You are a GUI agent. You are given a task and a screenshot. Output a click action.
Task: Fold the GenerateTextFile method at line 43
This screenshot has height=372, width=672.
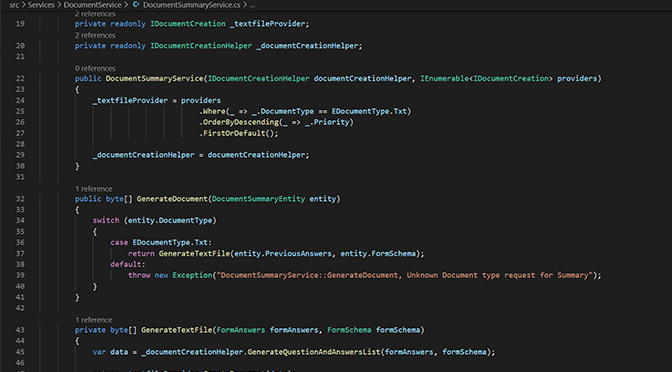(x=33, y=330)
